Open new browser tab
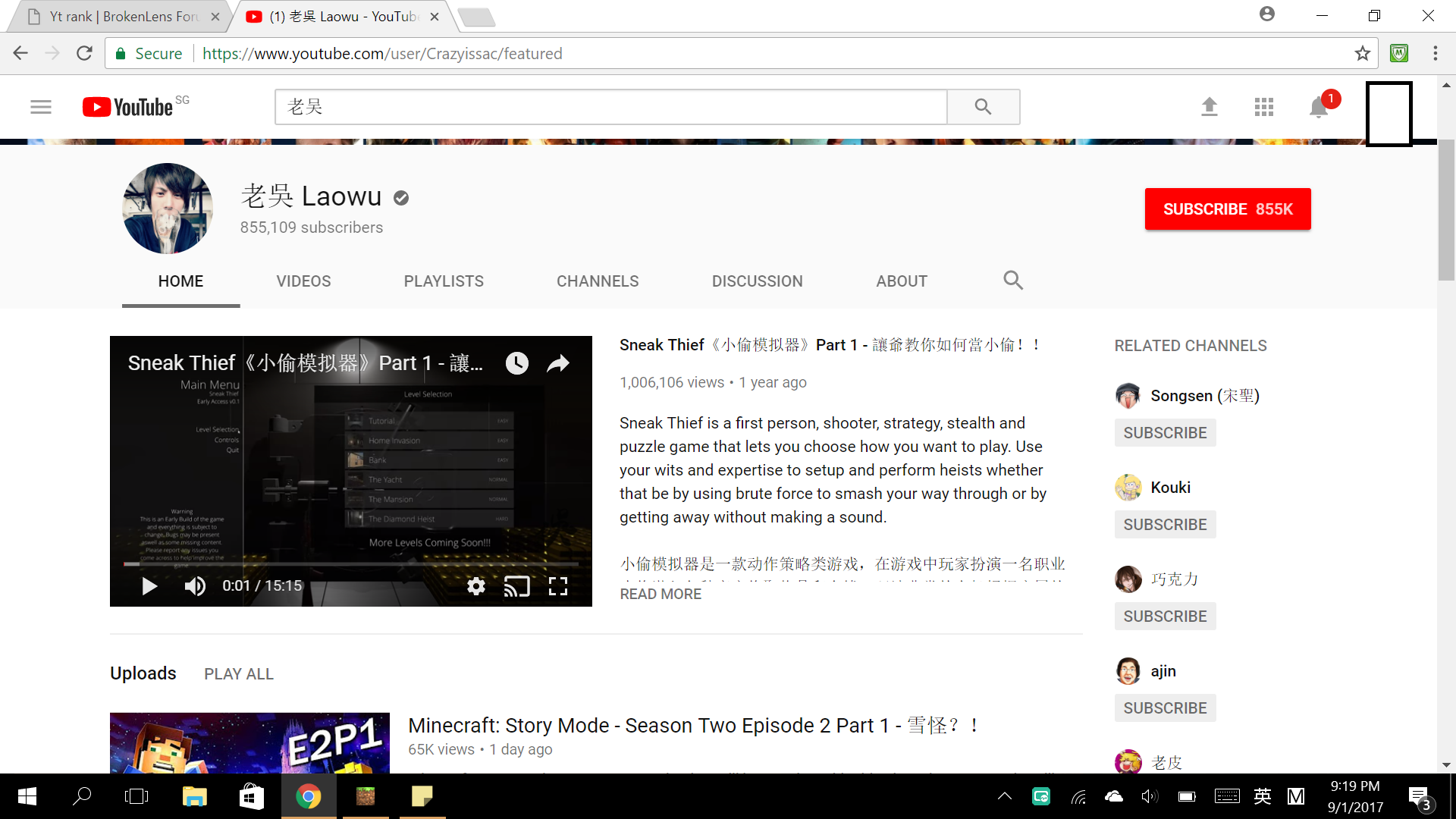The height and width of the screenshot is (819, 1456). click(476, 17)
